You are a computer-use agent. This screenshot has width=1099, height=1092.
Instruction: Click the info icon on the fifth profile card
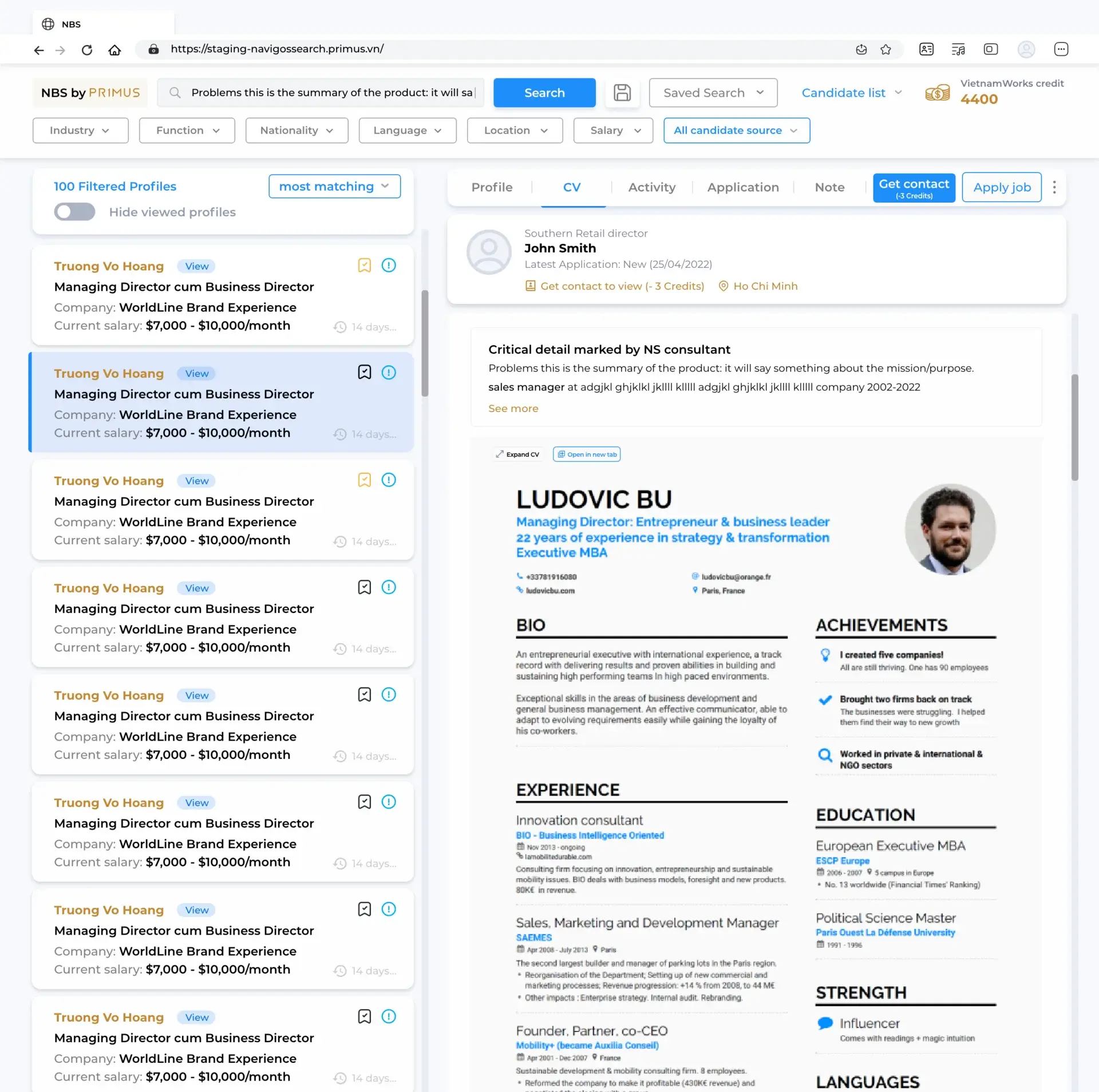(x=389, y=695)
